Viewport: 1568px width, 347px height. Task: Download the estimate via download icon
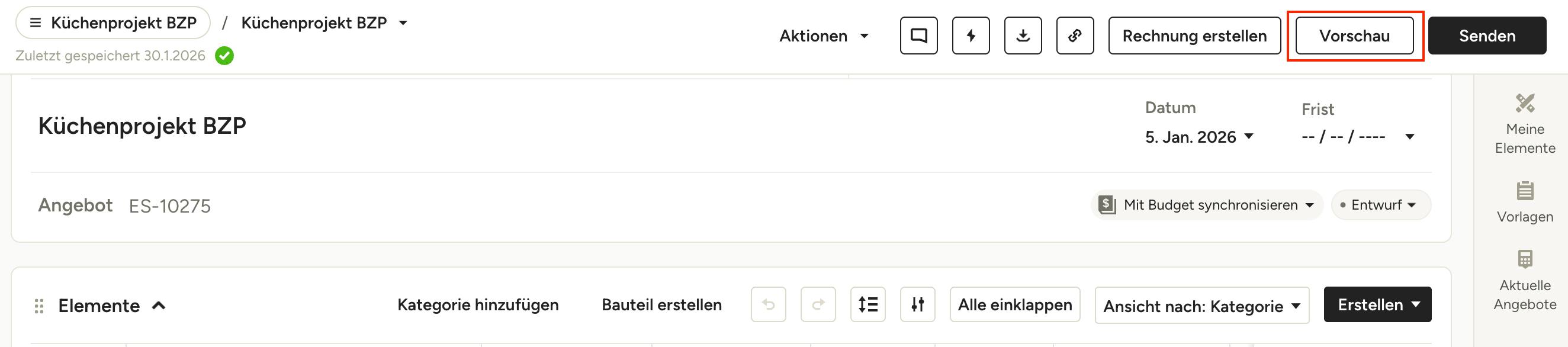1023,36
